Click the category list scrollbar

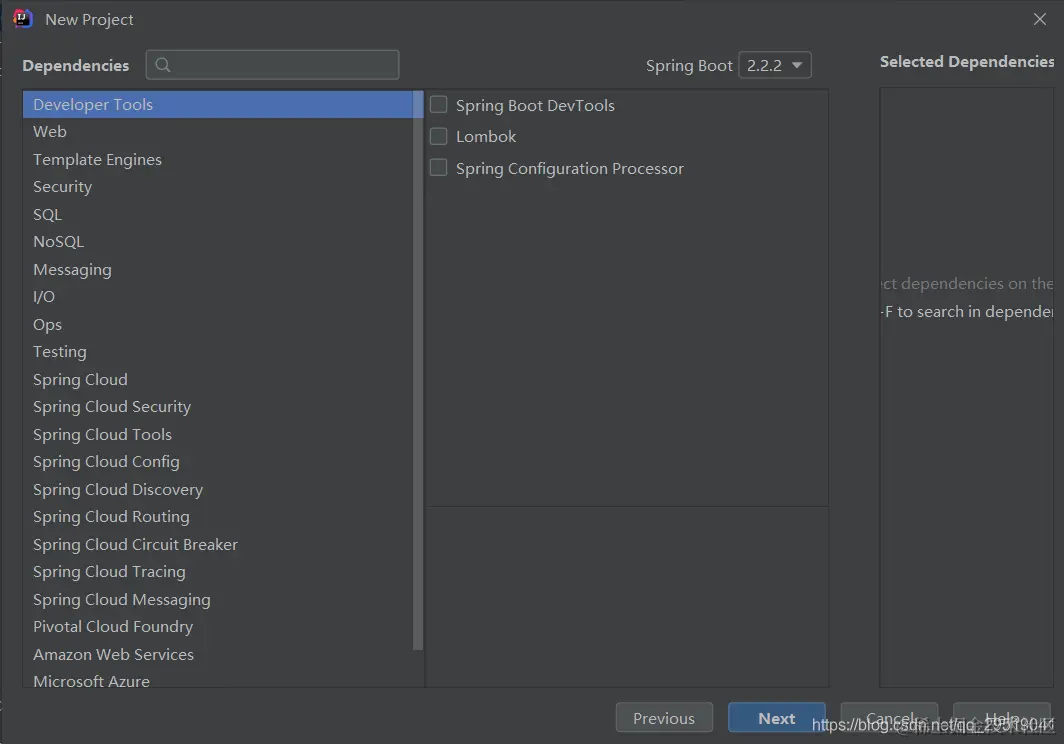[x=418, y=371]
